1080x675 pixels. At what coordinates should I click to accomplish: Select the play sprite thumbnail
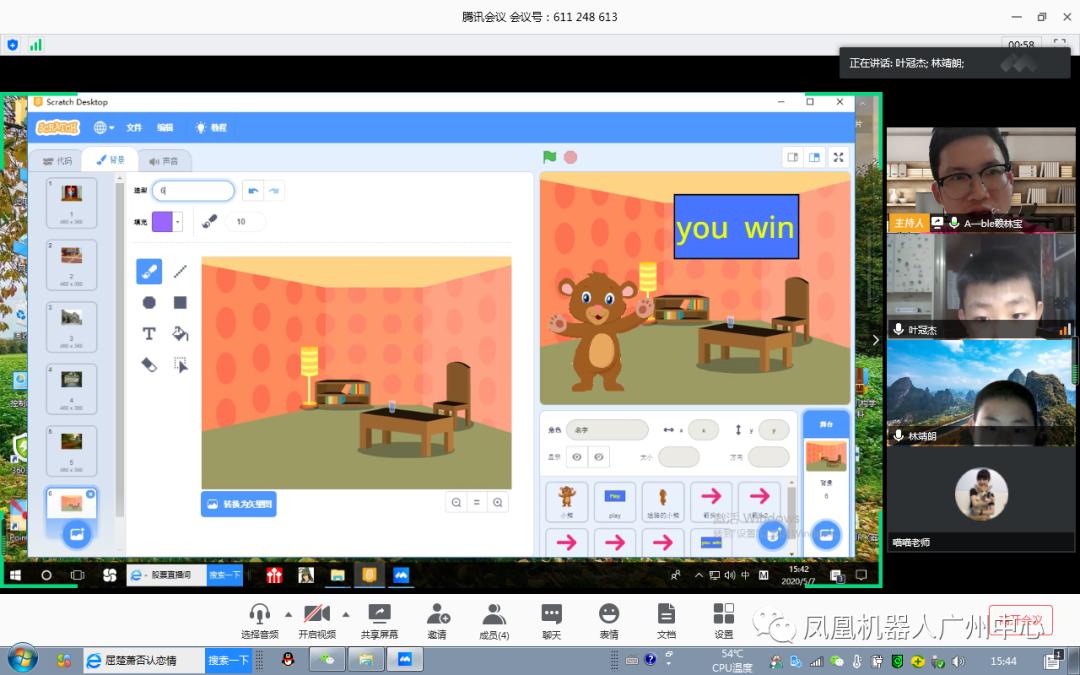pos(615,501)
